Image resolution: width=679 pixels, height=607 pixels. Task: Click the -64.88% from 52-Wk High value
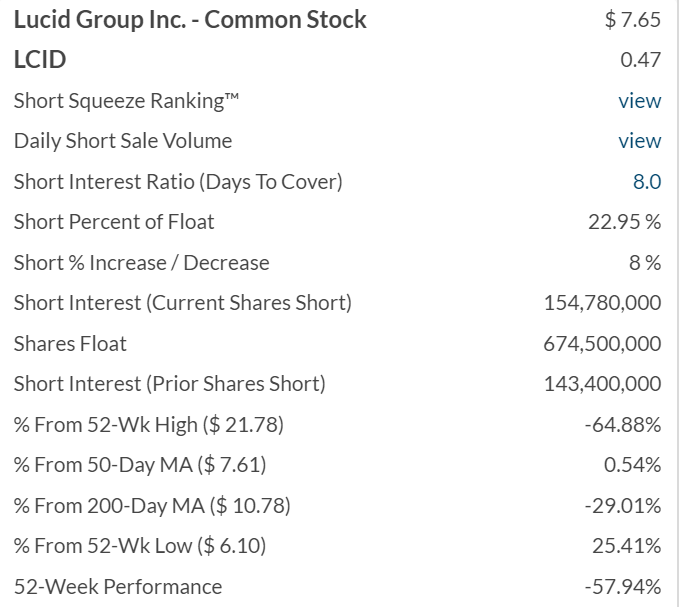(x=623, y=425)
